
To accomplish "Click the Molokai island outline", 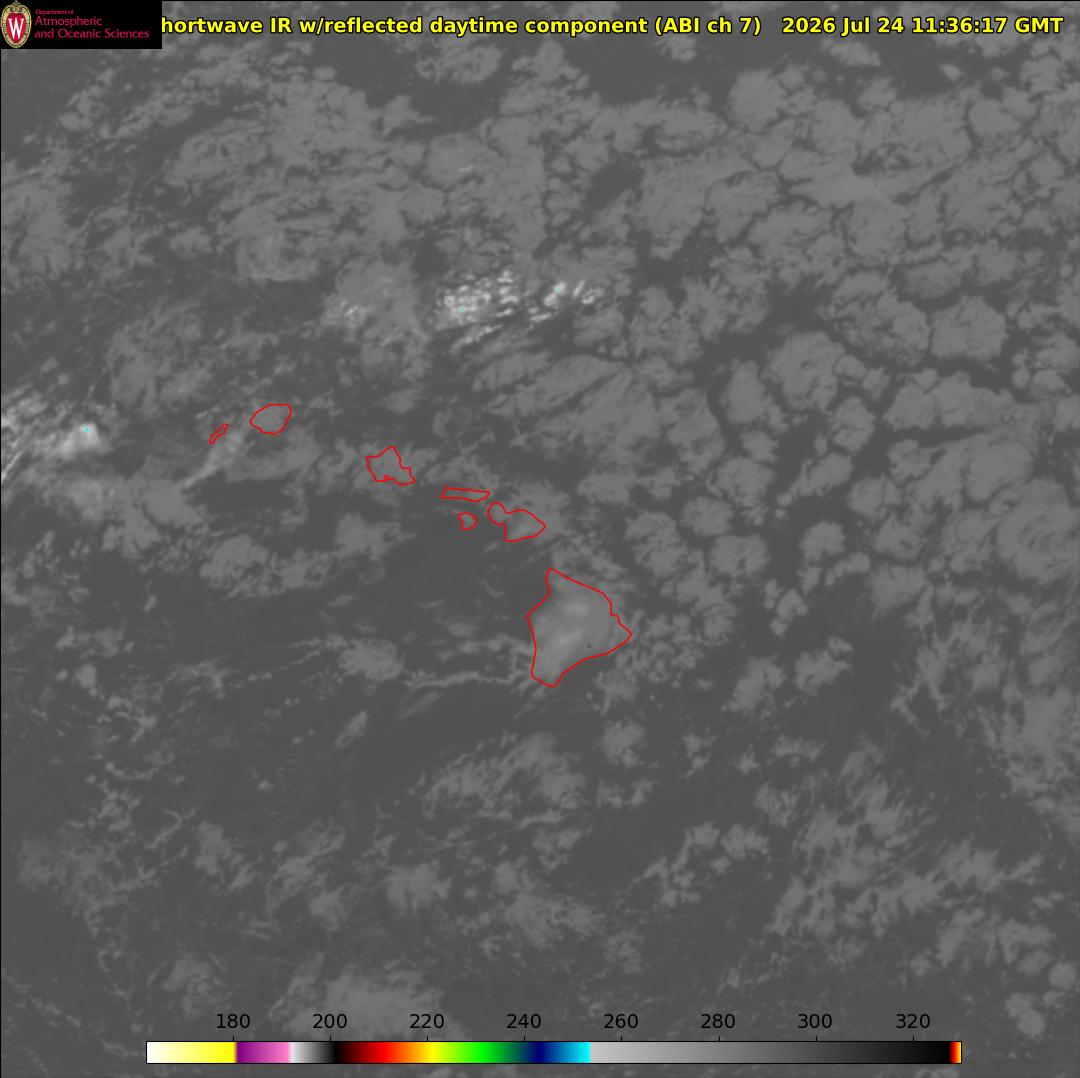I will click(x=465, y=493).
